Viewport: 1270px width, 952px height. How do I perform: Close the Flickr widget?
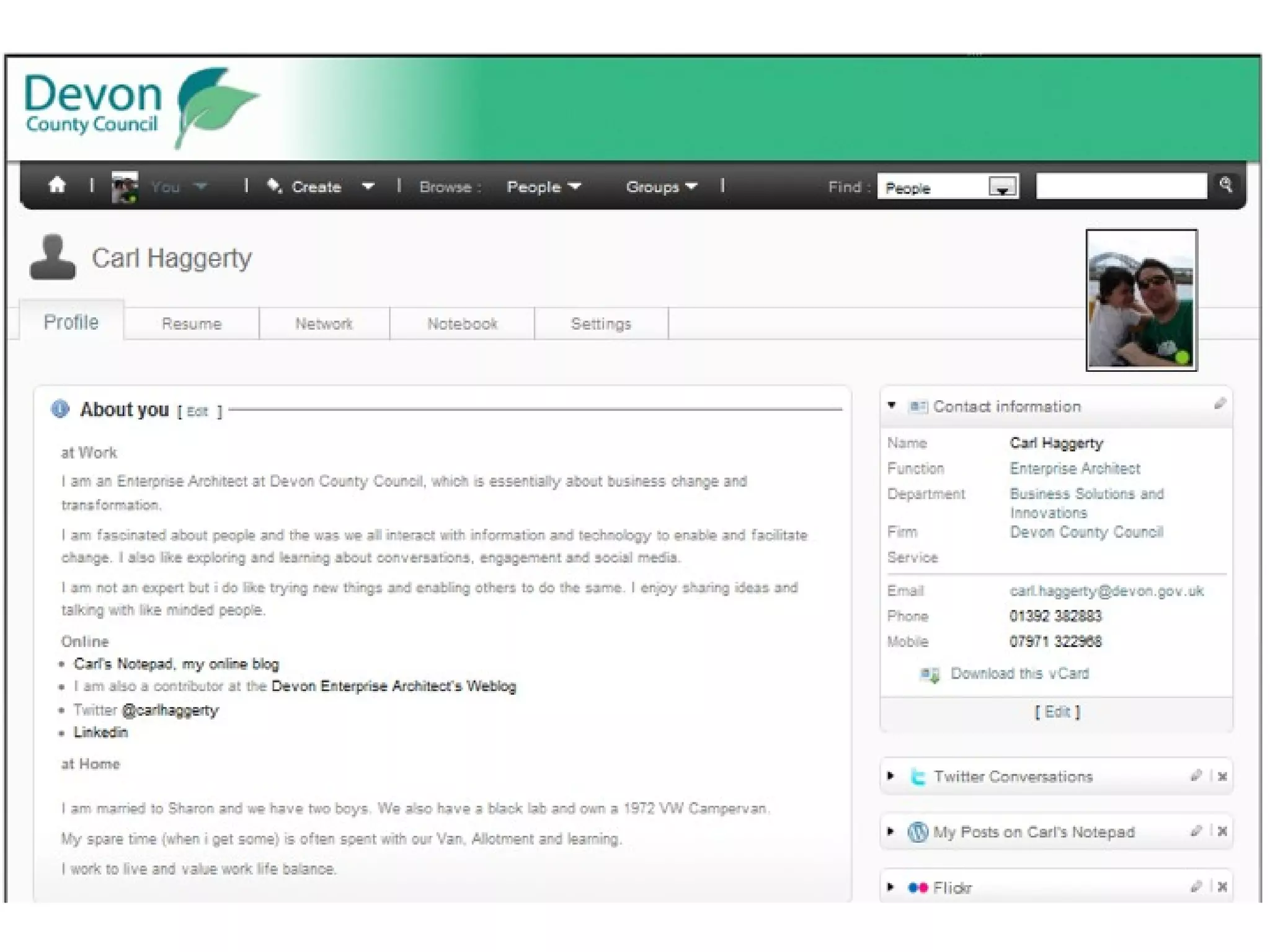pos(1222,887)
